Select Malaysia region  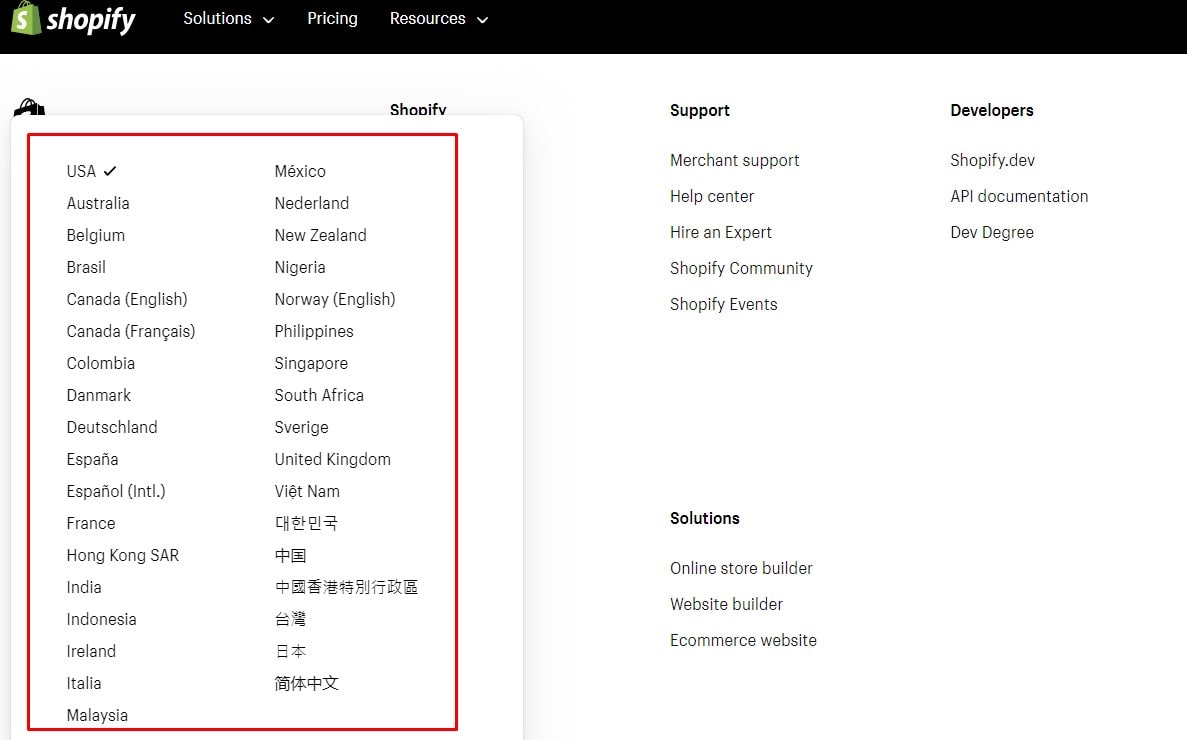97,715
